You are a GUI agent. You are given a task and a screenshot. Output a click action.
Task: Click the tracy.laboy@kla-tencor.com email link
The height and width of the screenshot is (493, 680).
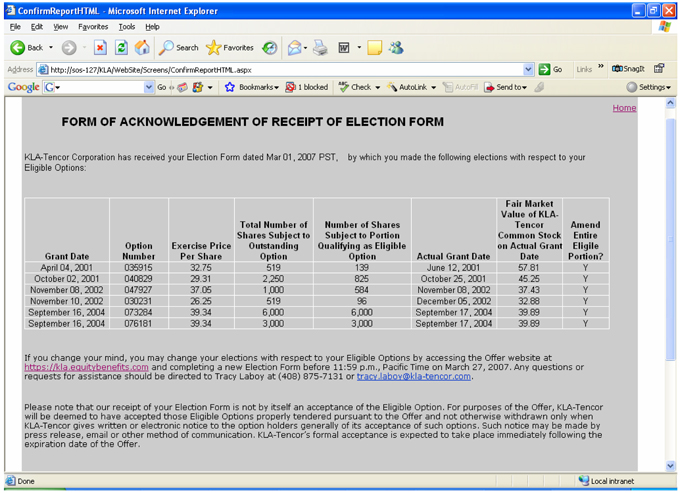coord(413,376)
